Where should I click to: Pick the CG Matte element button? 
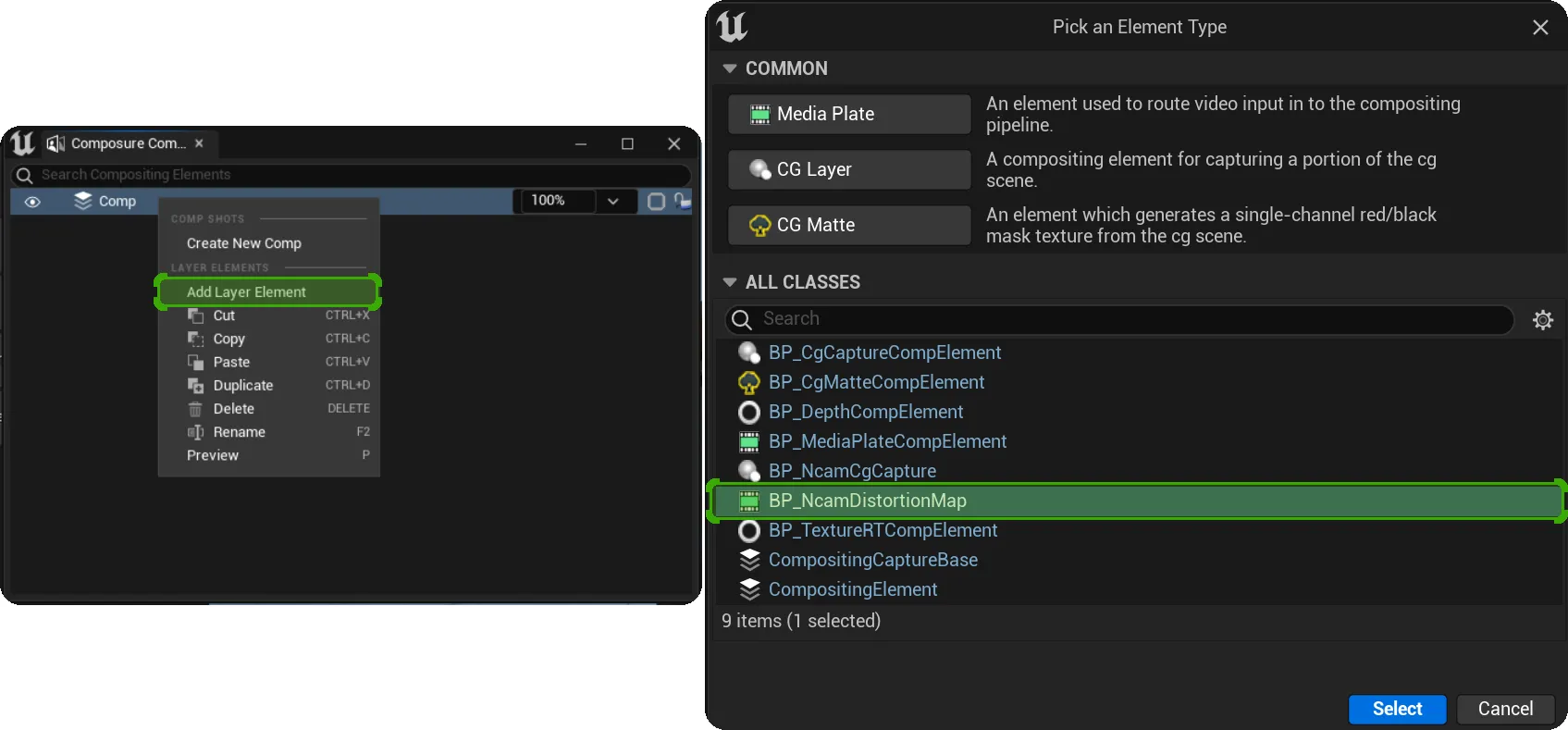849,225
